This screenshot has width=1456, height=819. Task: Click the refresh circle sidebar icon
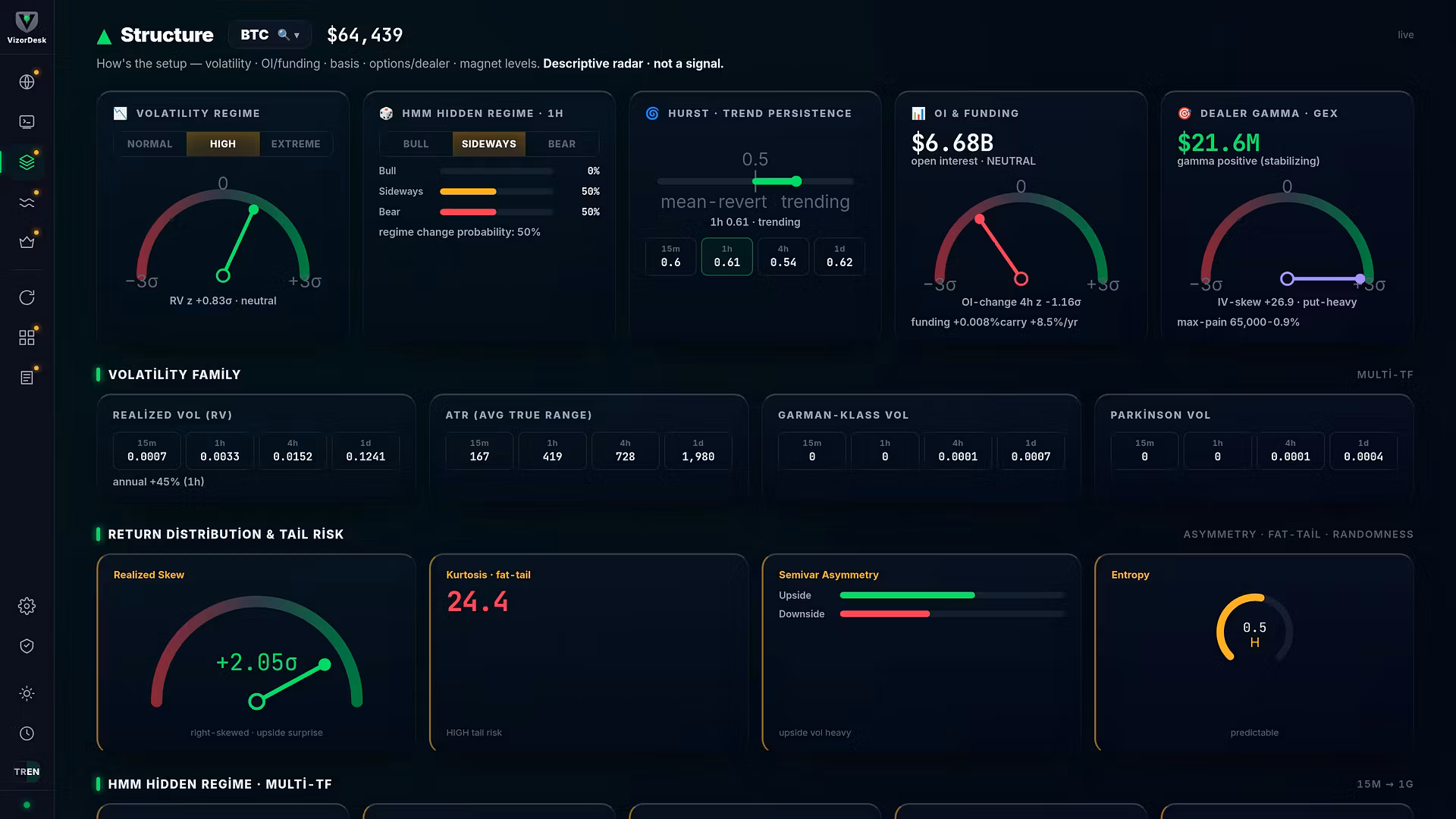[27, 297]
